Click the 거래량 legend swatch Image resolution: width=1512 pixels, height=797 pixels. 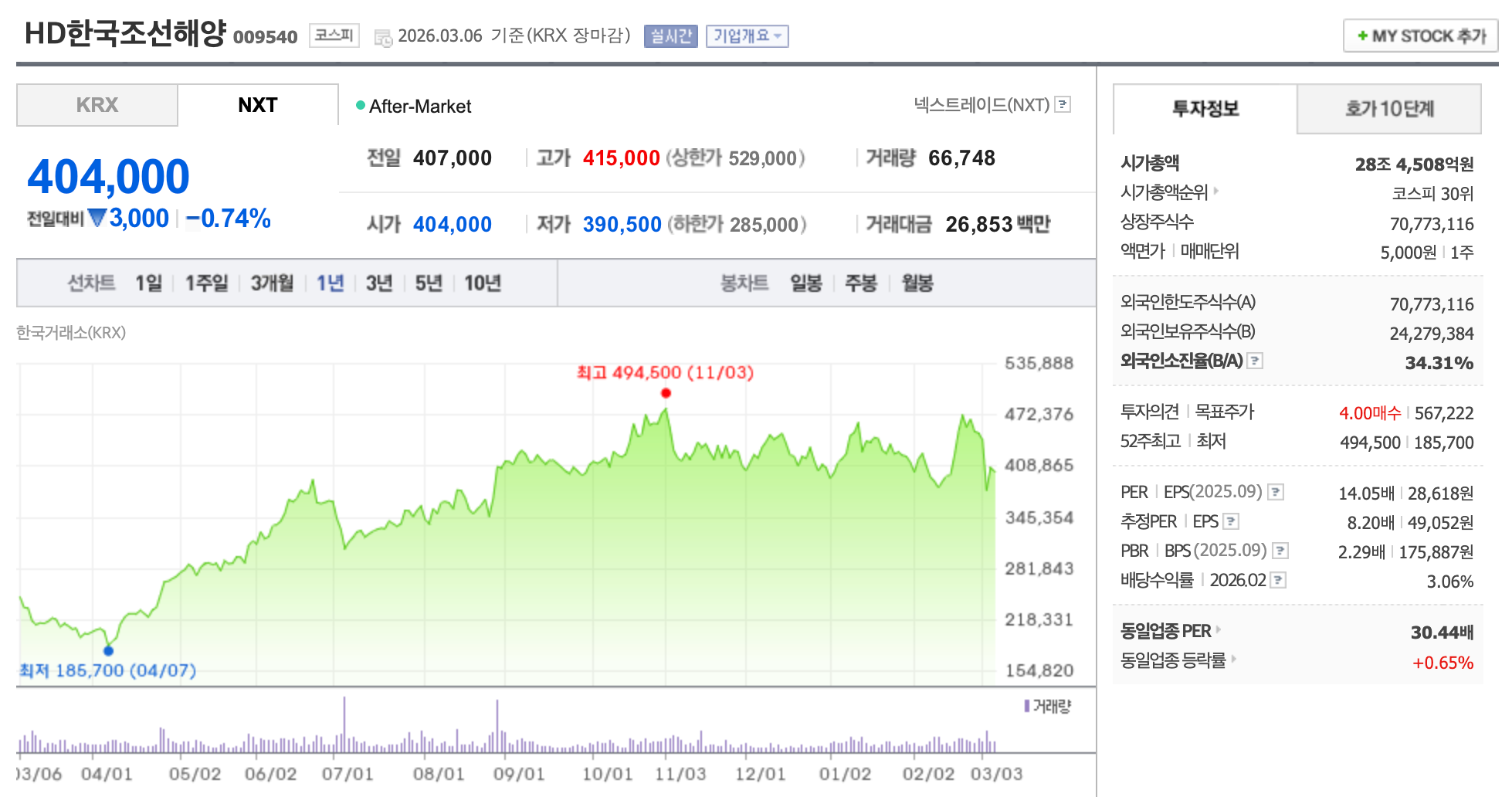[x=1027, y=706]
